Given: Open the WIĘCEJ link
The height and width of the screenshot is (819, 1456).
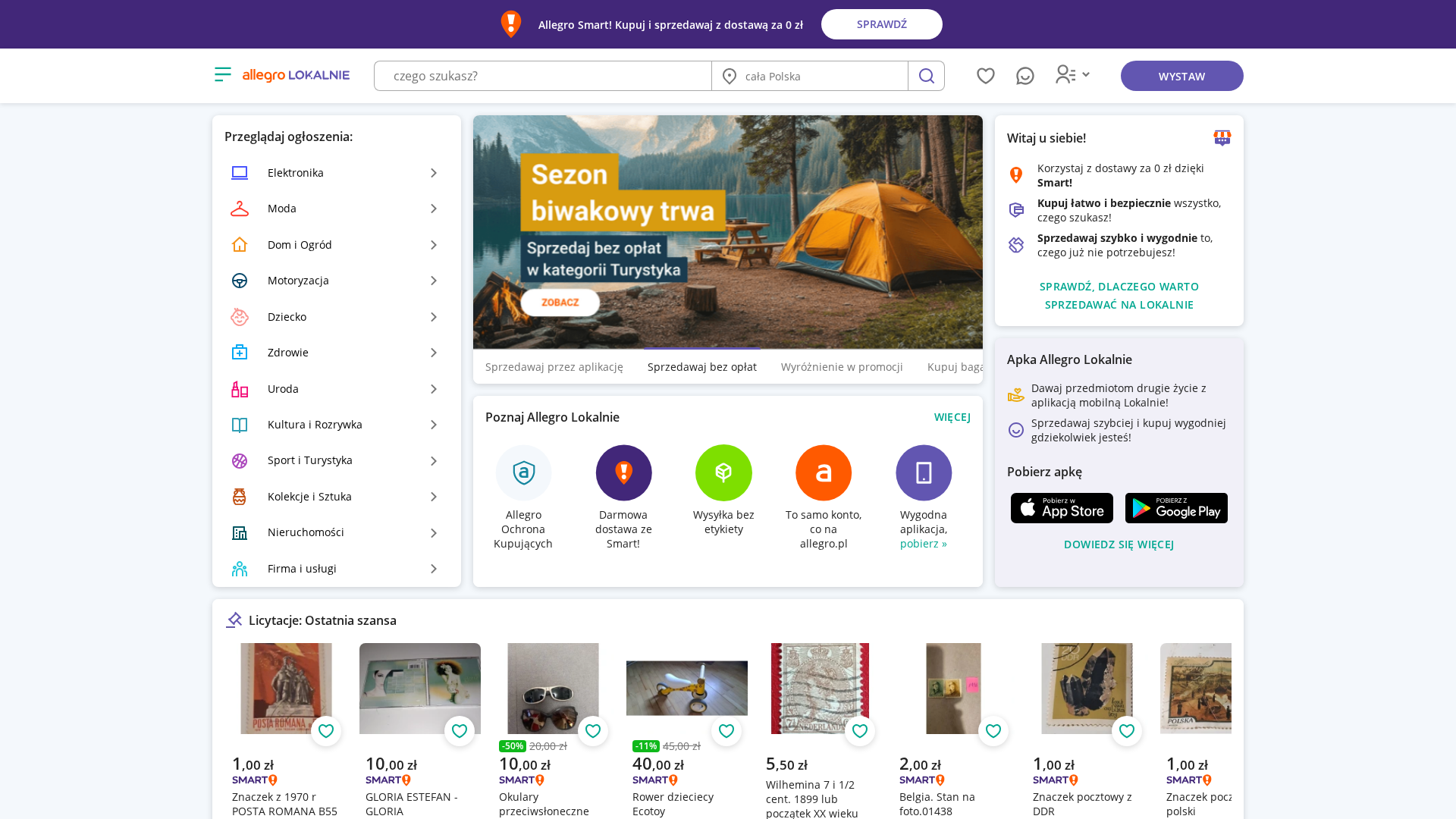Looking at the screenshot, I should click(952, 417).
